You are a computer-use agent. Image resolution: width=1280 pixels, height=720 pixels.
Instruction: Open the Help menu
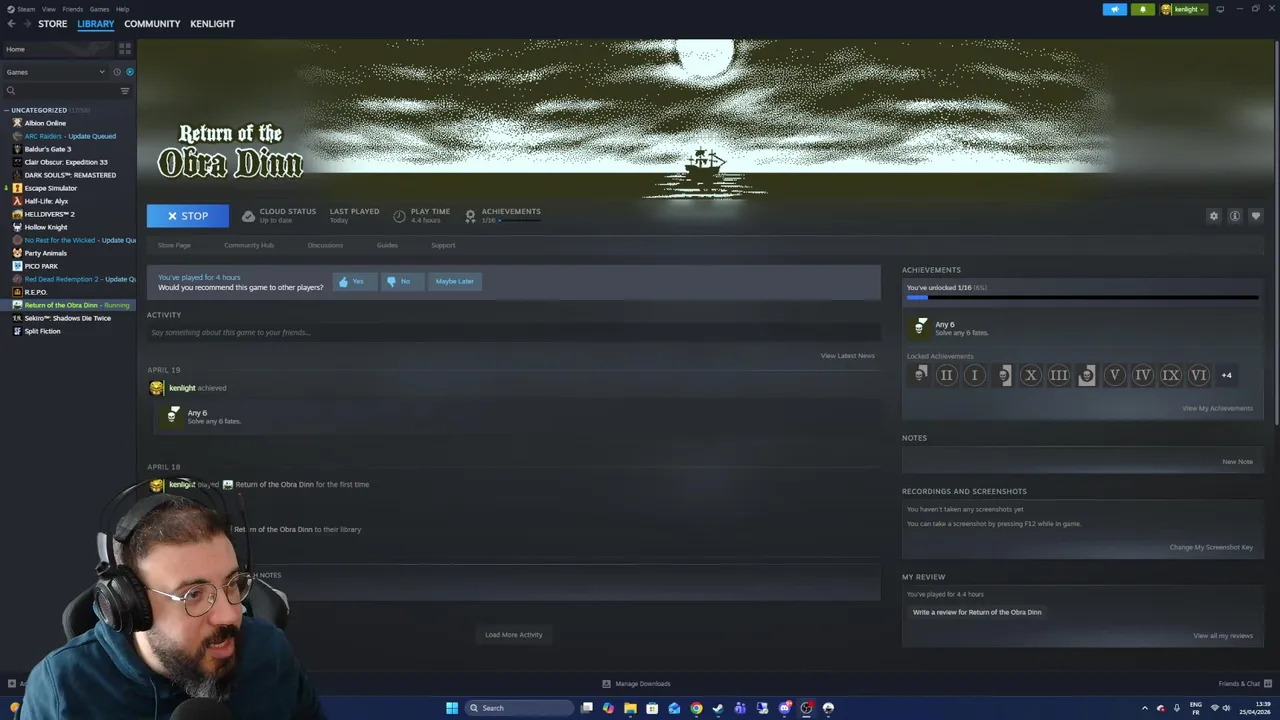[x=122, y=9]
